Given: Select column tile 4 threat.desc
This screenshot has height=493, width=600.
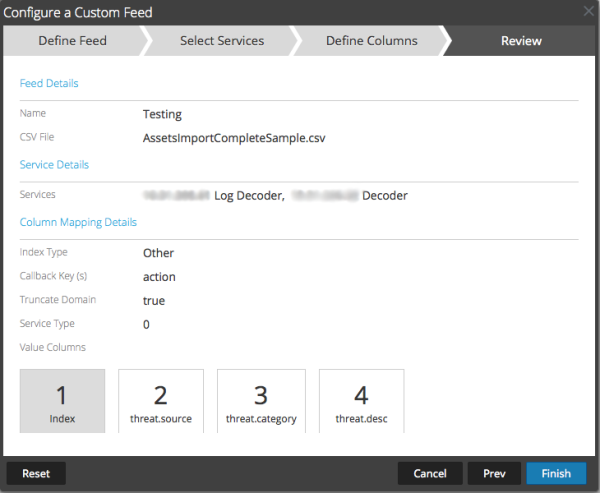Looking at the screenshot, I should pos(361,401).
